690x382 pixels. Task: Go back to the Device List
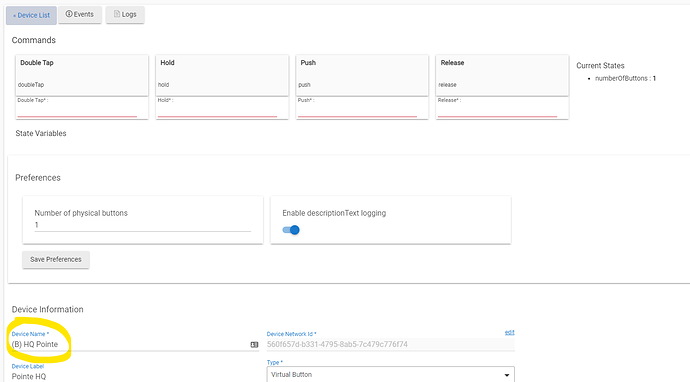tap(31, 15)
